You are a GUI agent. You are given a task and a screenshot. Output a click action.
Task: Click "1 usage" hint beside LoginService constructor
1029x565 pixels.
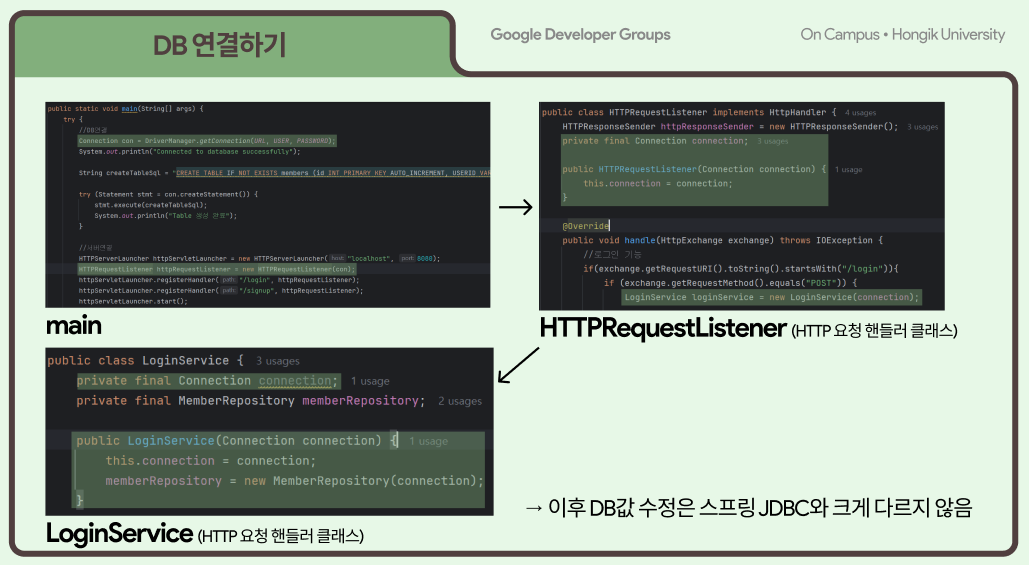pos(429,441)
